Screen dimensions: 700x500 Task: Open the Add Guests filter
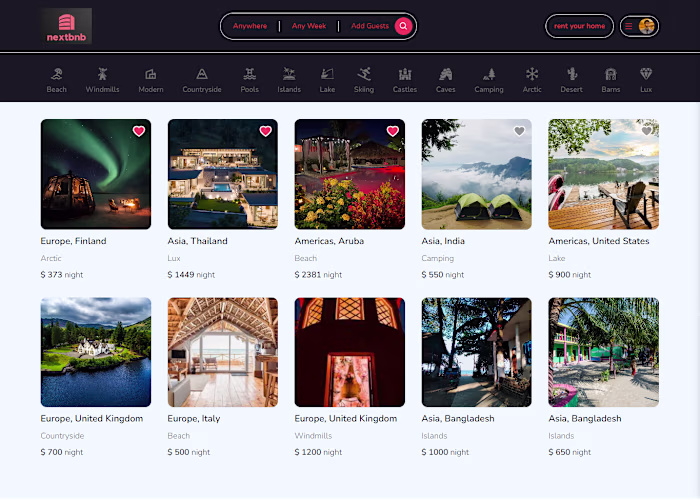coord(370,26)
